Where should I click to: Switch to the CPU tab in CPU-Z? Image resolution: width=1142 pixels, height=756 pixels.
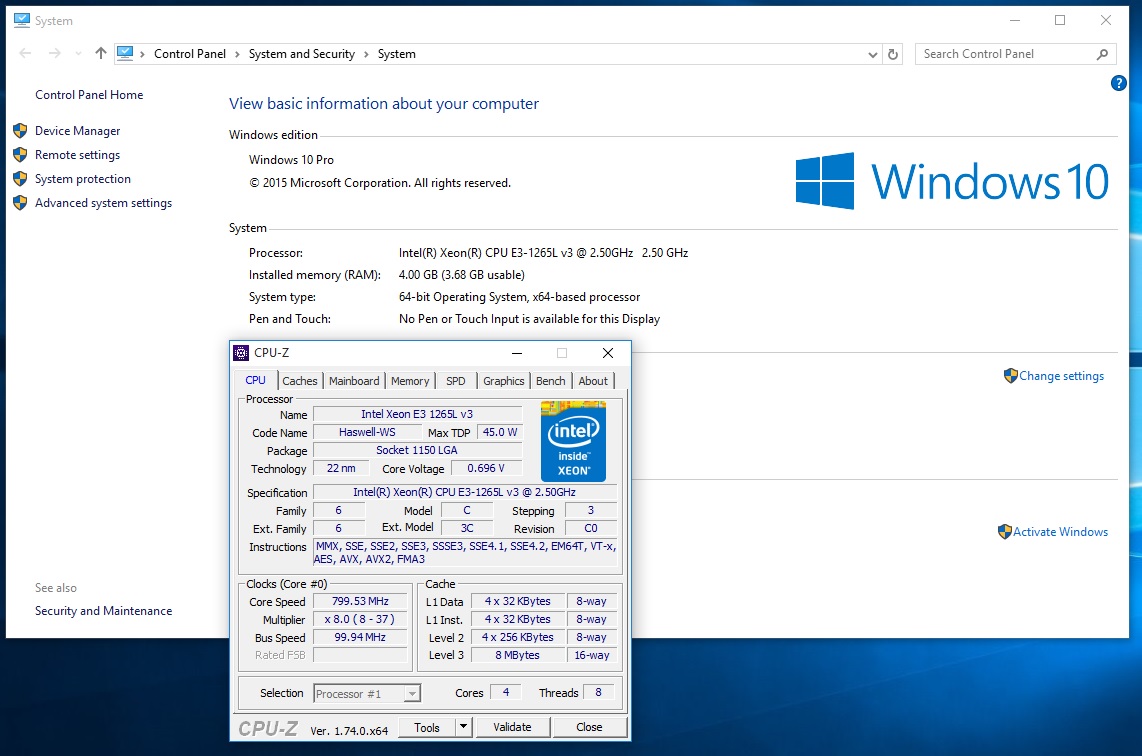tap(256, 380)
